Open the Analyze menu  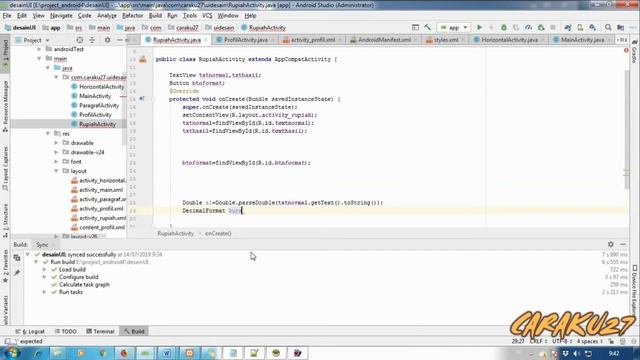[x=107, y=16]
